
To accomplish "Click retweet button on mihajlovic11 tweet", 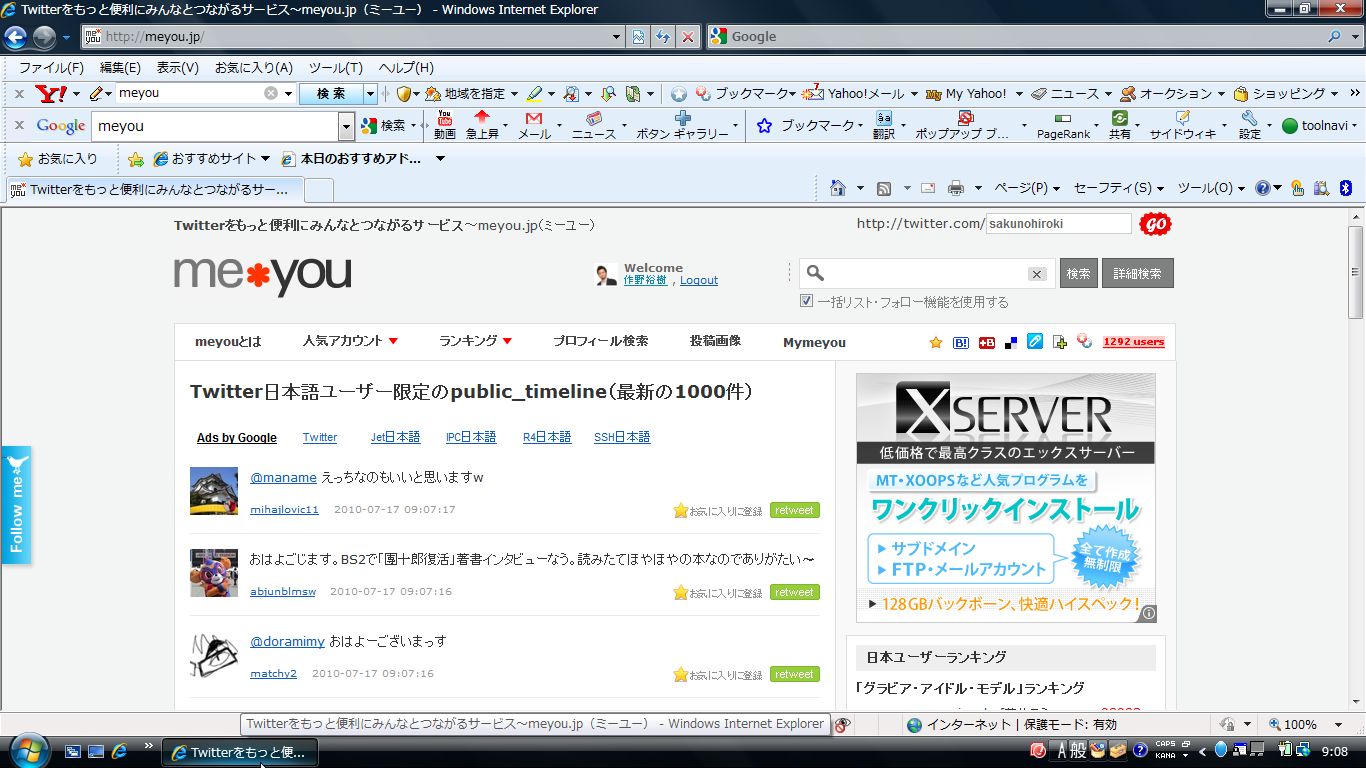I will pos(794,510).
